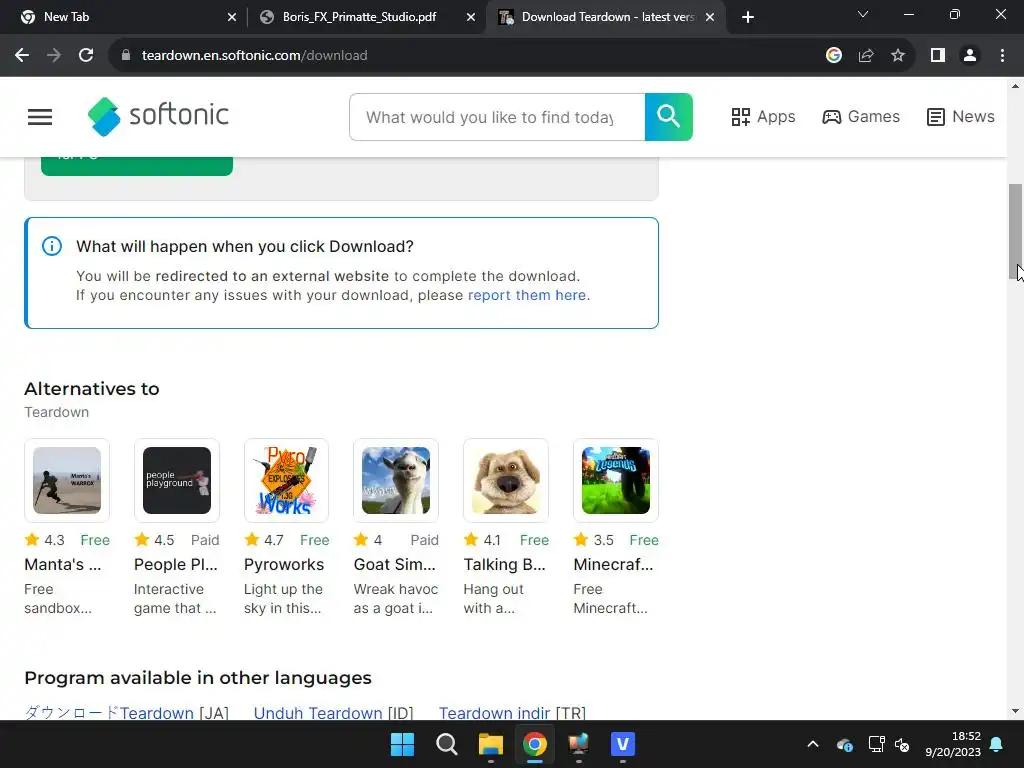Open Chrome's three-dot menu
The image size is (1024, 768).
pos(1002,56)
